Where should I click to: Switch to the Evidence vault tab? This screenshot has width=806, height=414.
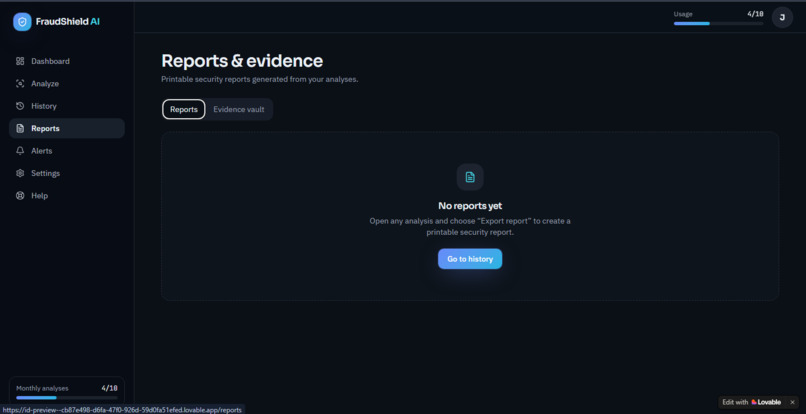[239, 110]
